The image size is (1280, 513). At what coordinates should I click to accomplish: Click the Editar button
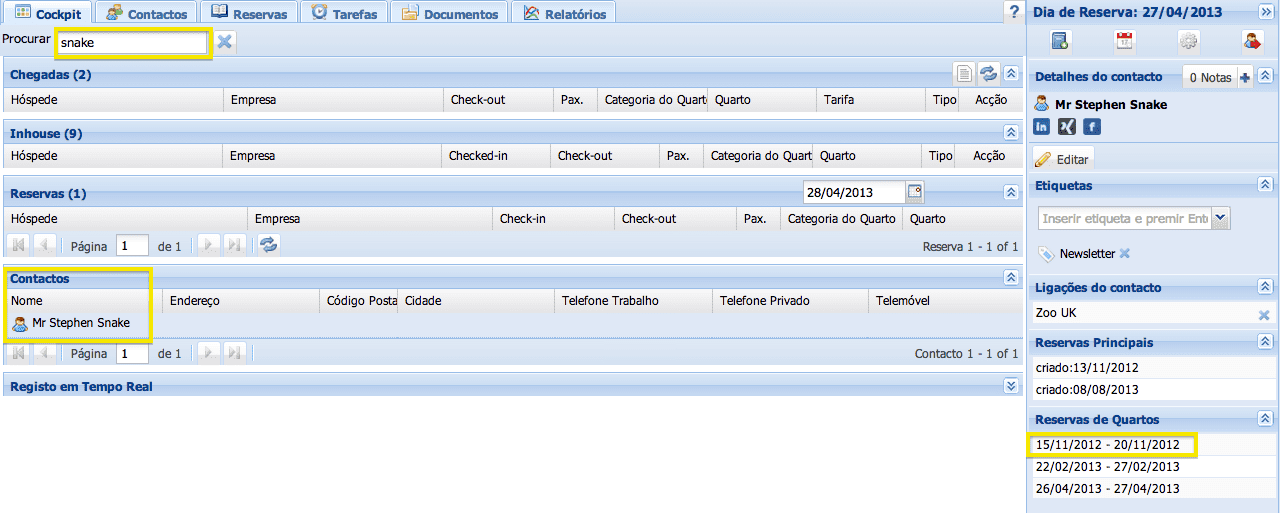[x=1064, y=159]
